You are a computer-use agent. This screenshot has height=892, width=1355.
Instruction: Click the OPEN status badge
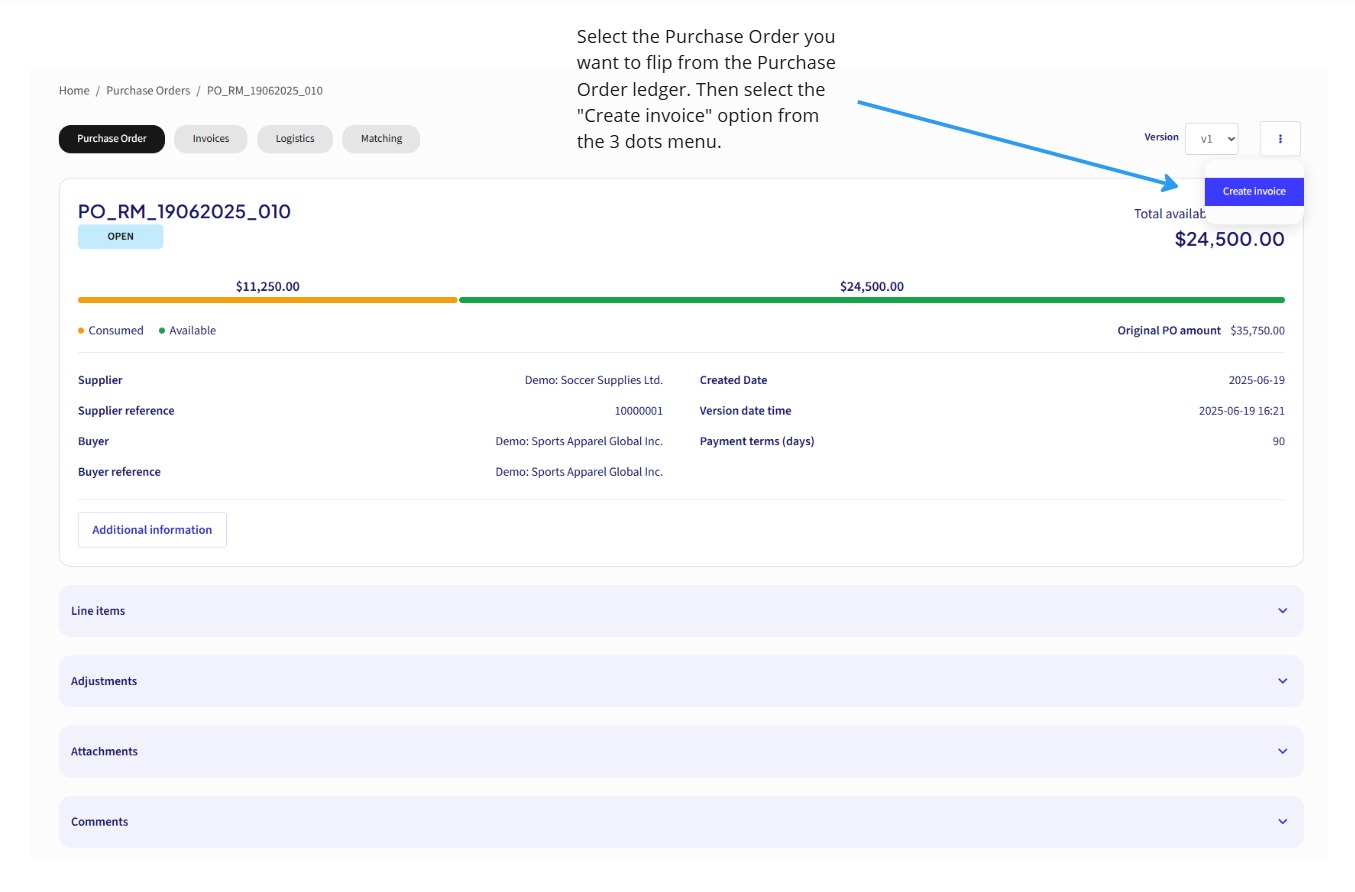click(x=120, y=236)
